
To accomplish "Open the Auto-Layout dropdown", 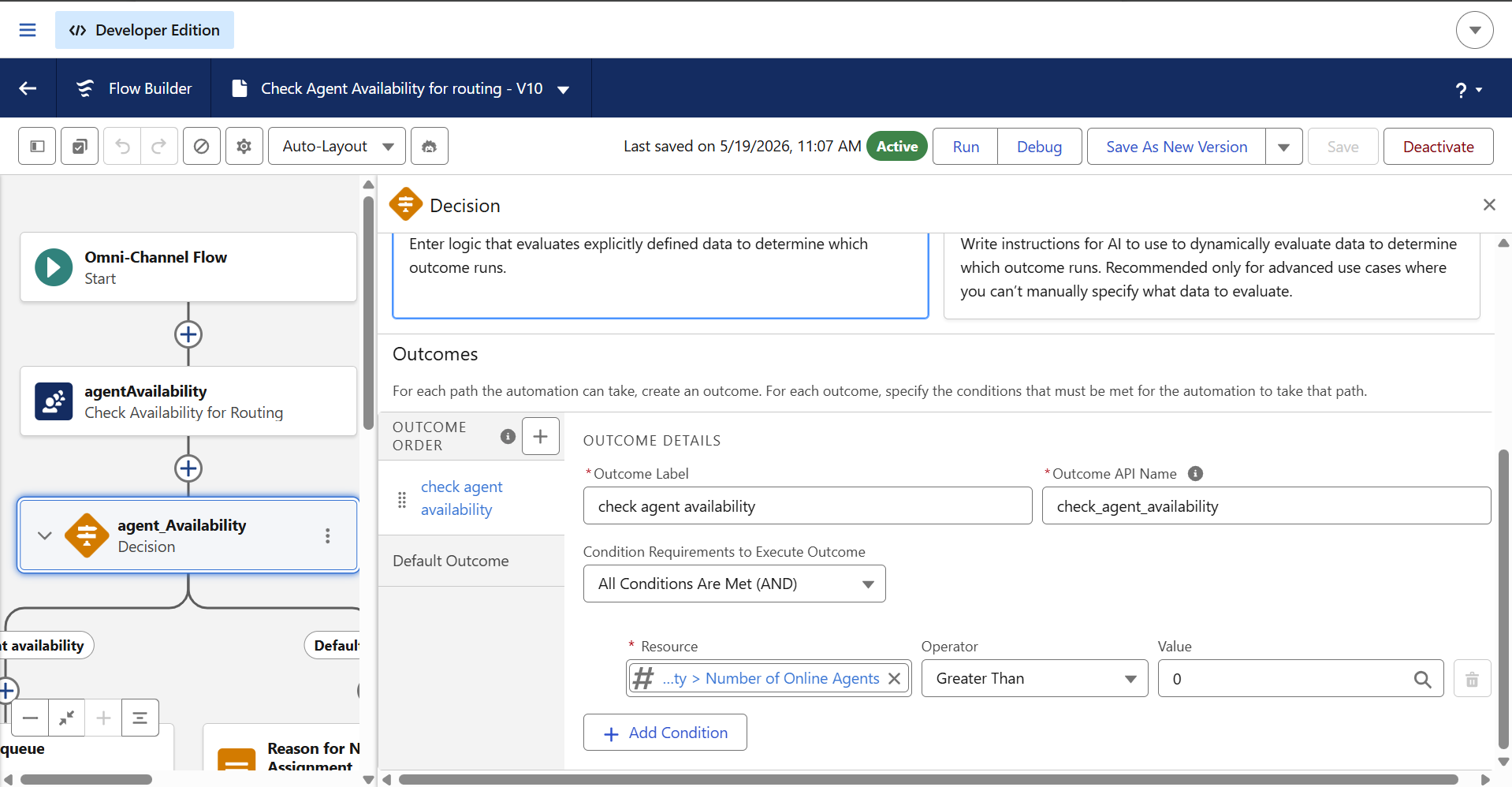I will click(337, 146).
